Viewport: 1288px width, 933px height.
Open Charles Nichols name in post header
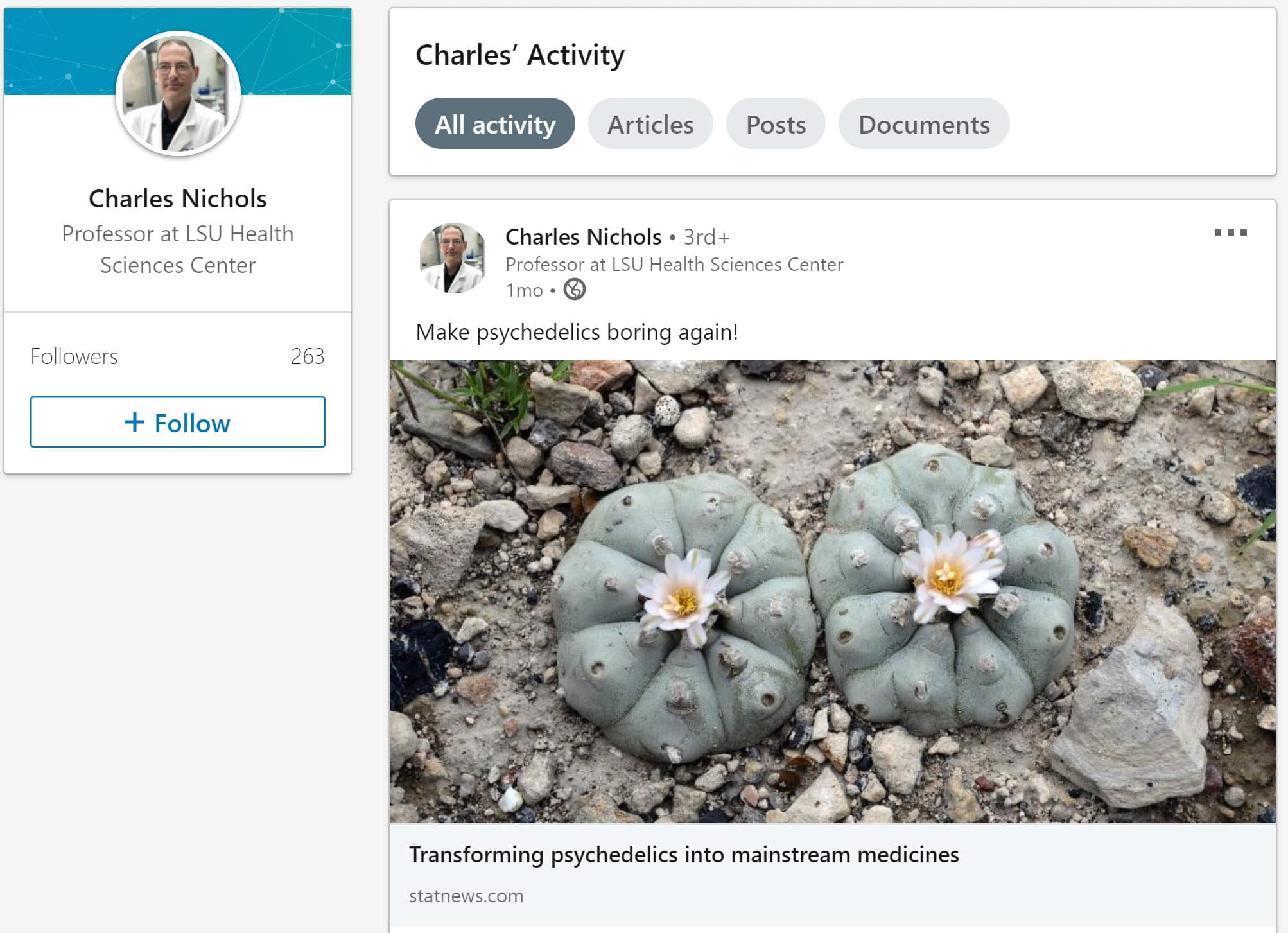click(x=583, y=237)
